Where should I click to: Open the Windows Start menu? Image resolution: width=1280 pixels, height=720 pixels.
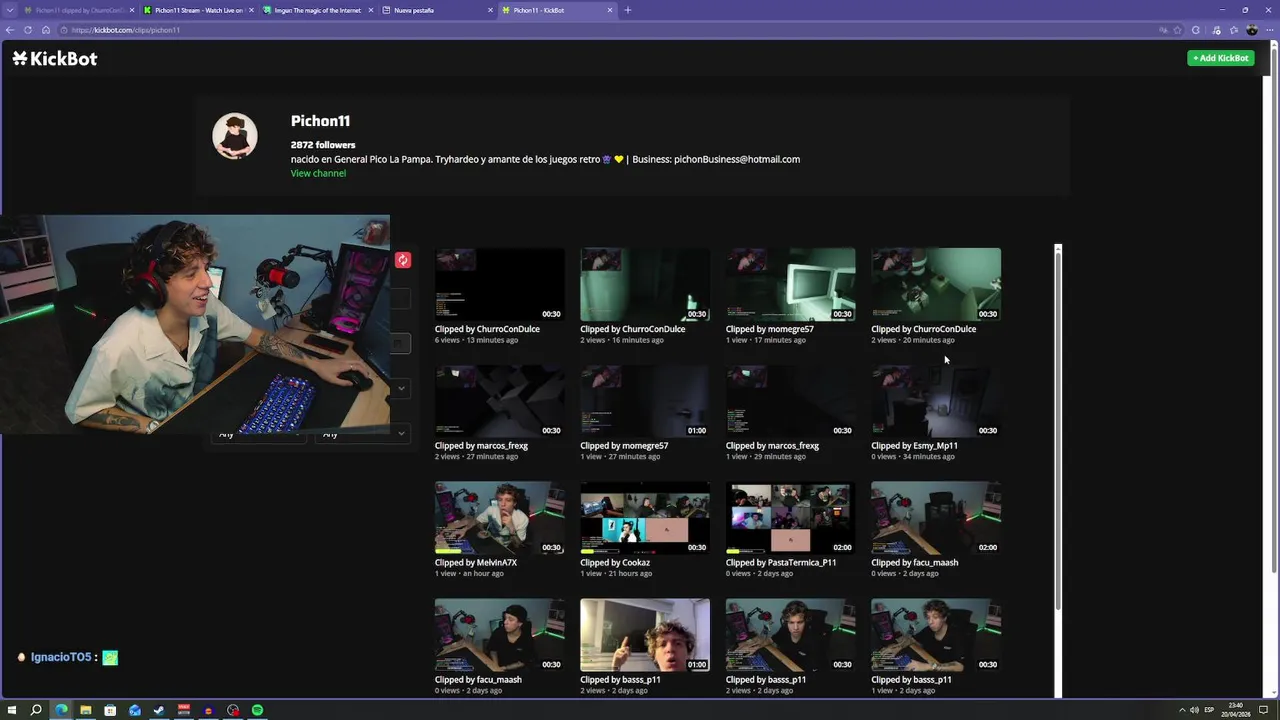click(12, 710)
